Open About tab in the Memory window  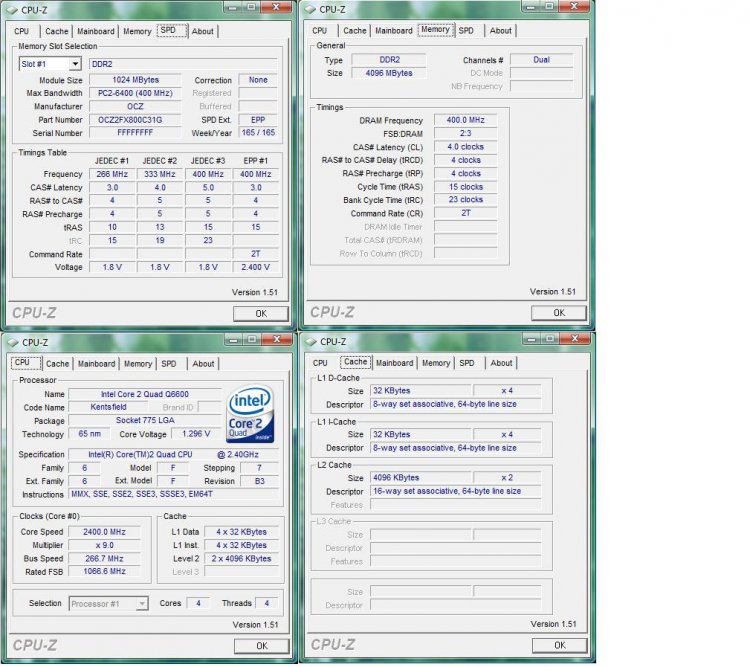point(501,31)
